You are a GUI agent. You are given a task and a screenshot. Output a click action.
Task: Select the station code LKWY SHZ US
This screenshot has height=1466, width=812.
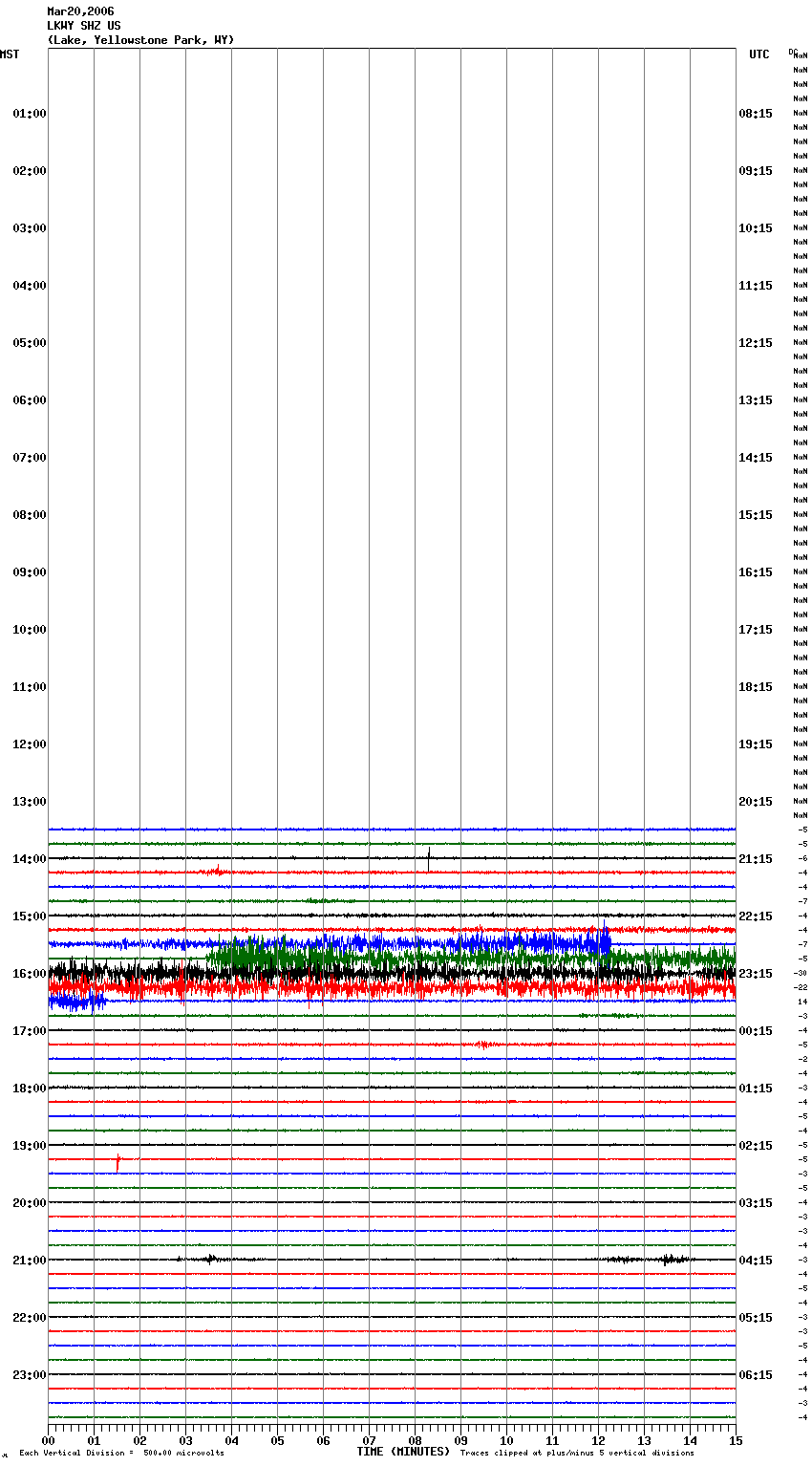pos(84,26)
